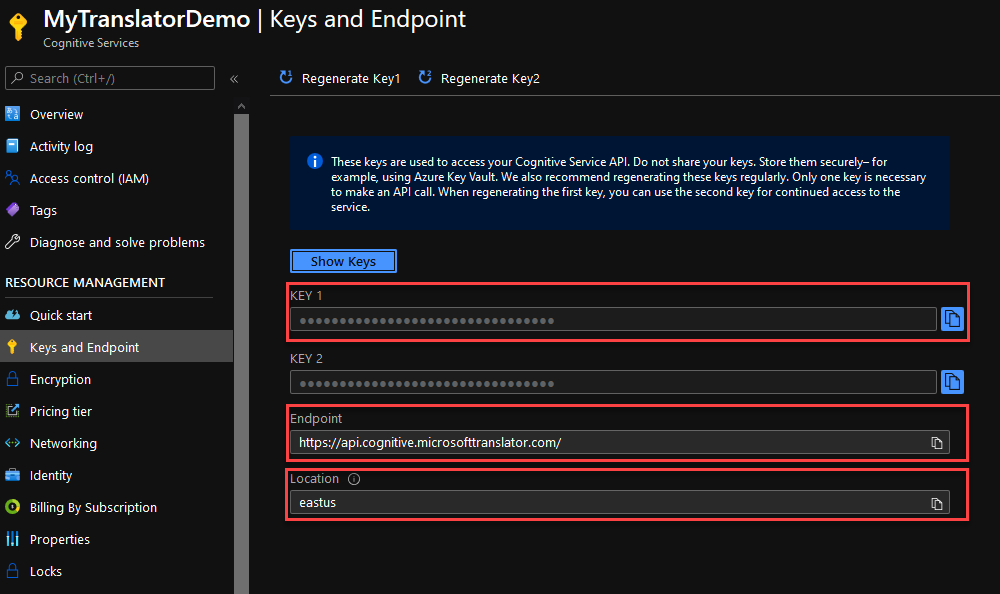The image size is (1000, 594).
Task: Click the Location field showing eastus
Action: coord(619,502)
